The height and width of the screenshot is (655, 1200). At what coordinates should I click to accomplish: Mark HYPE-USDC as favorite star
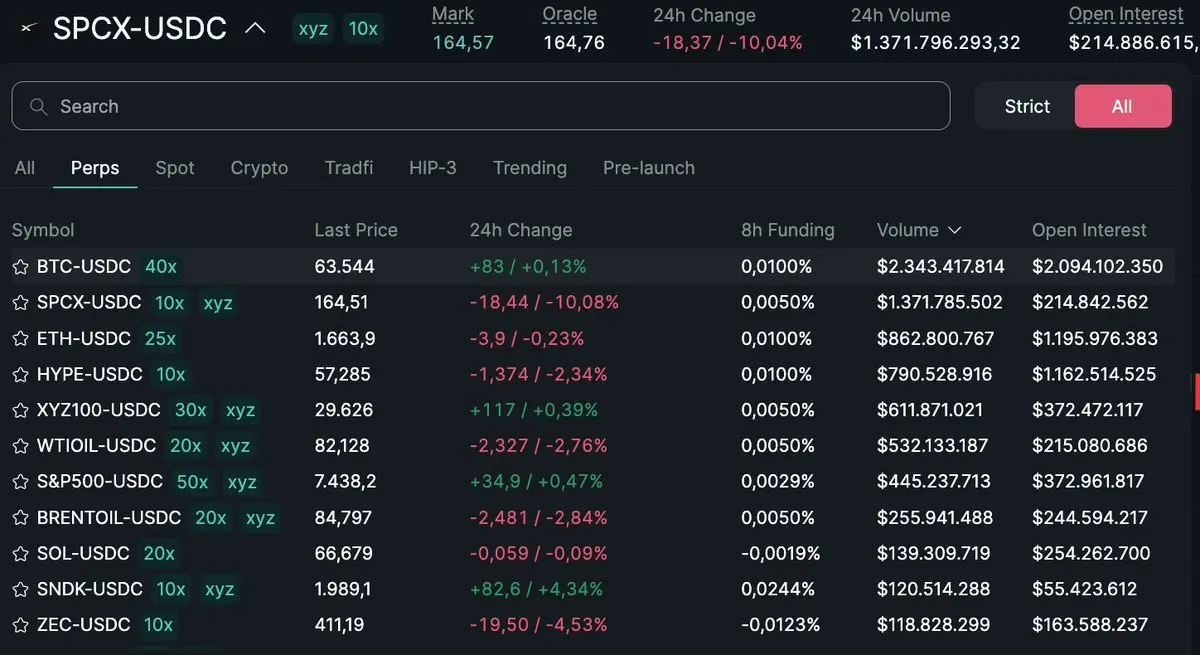coord(20,375)
